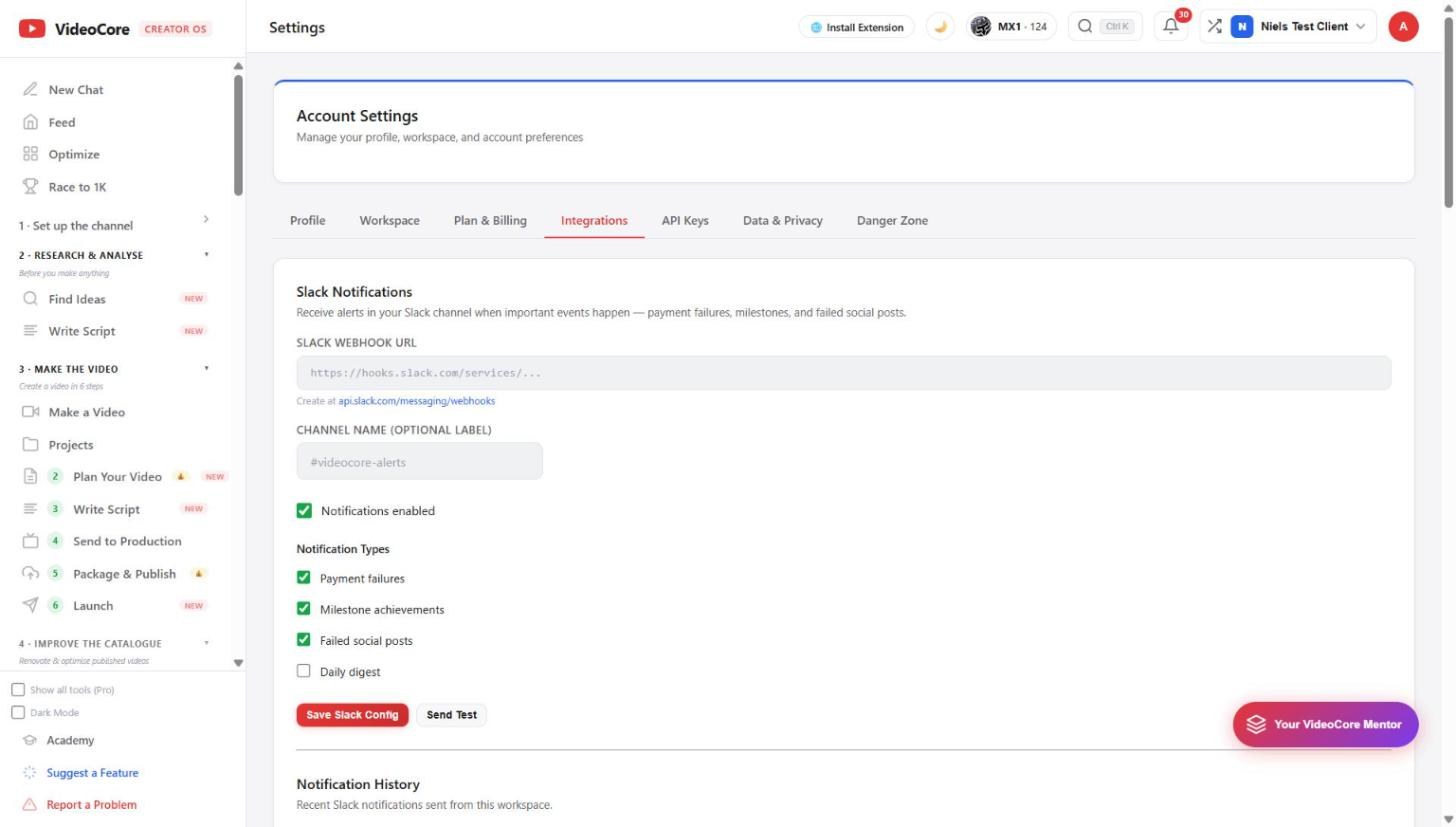1456x827 pixels.
Task: Expand Set up the channel section
Action: tap(114, 225)
